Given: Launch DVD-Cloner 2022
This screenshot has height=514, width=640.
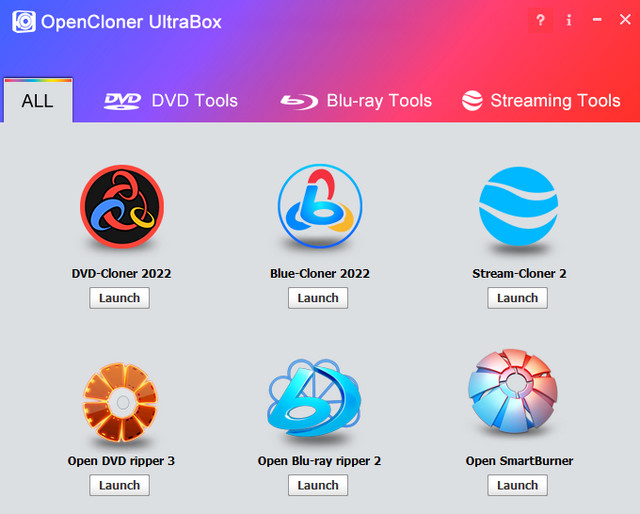Looking at the screenshot, I should [x=120, y=298].
